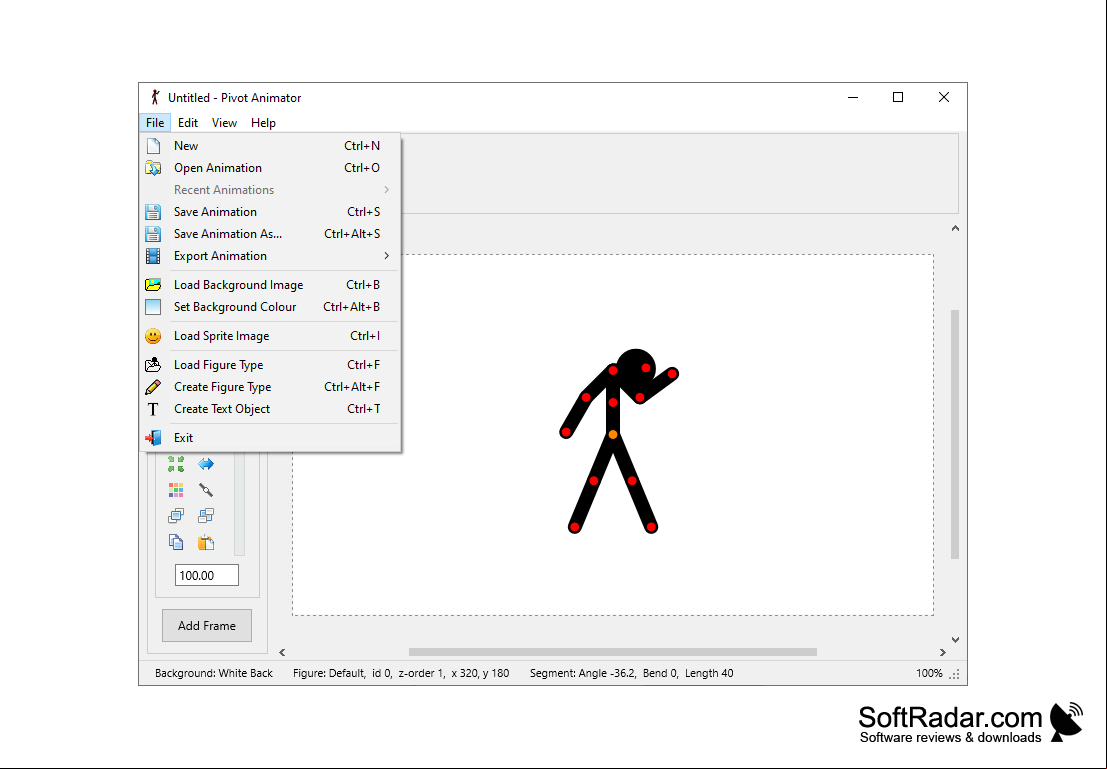This screenshot has height=769, width=1107.
Task: Close the open File menu header
Action: coord(155,123)
